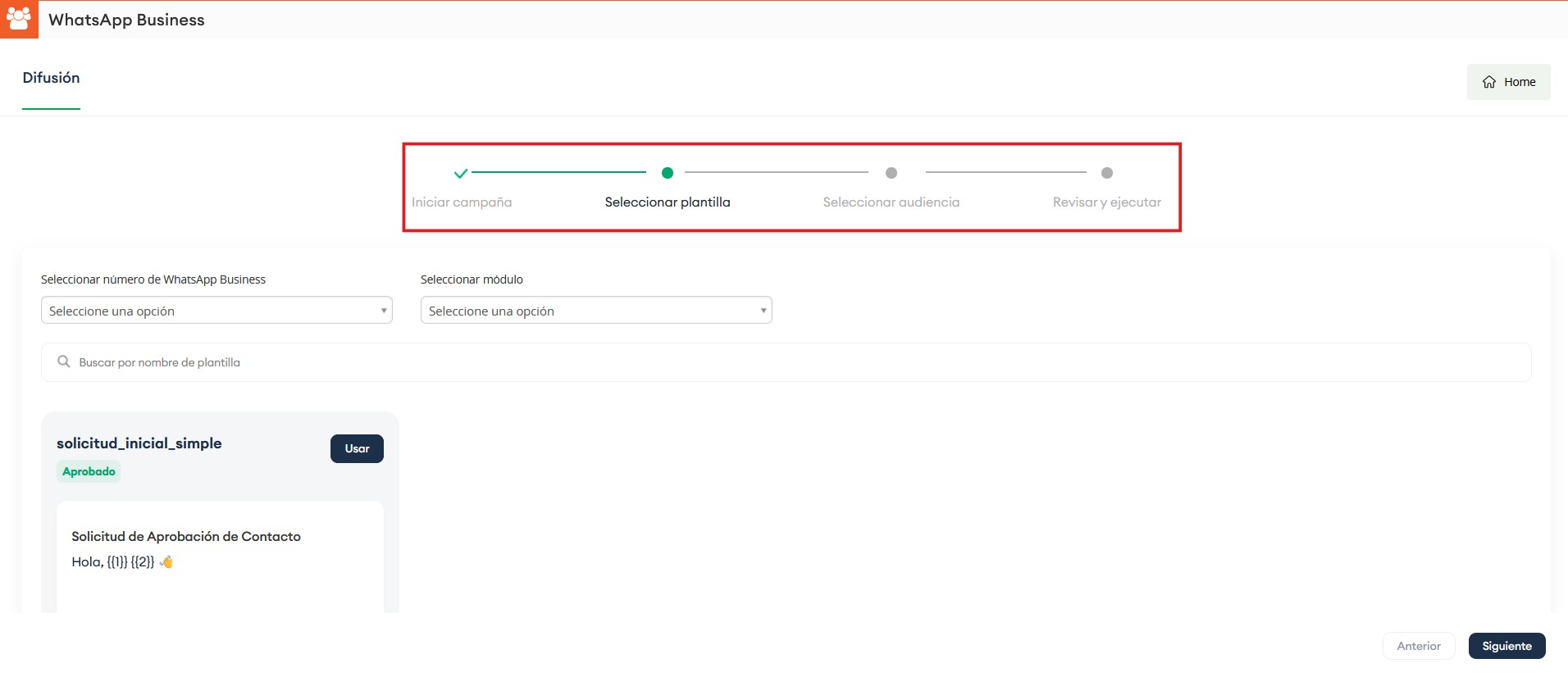Click the Iniciar campaña step label

(x=462, y=202)
